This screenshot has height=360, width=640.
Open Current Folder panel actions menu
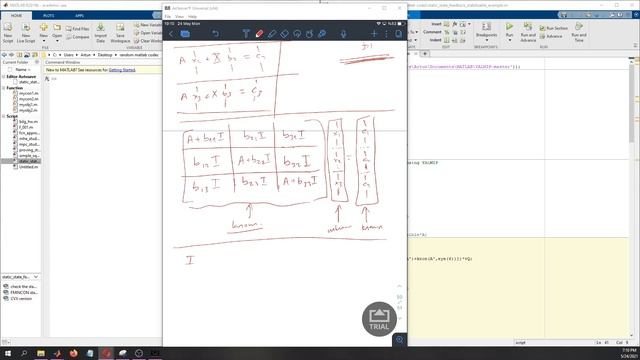click(x=37, y=62)
